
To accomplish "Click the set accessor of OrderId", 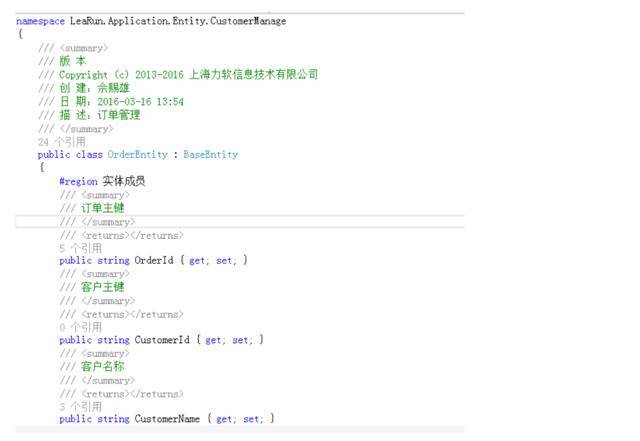I will click(224, 261).
